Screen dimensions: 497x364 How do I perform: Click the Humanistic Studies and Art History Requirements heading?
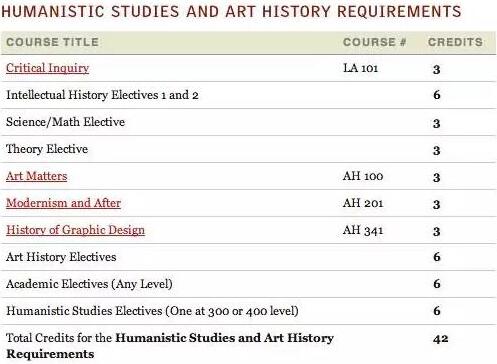pyautogui.click(x=231, y=11)
